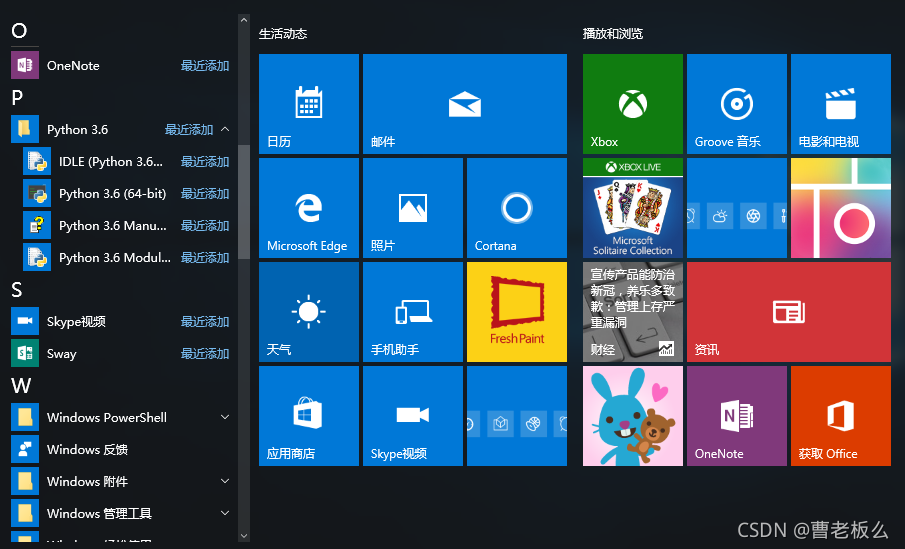Open the Get Office (获取 Office) tile

840,416
